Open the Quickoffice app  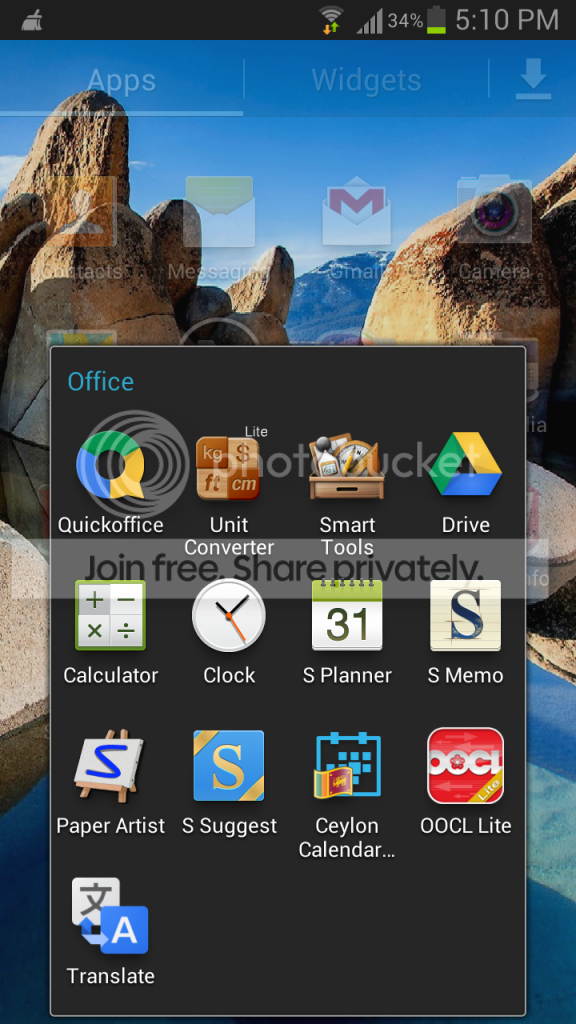[110, 465]
